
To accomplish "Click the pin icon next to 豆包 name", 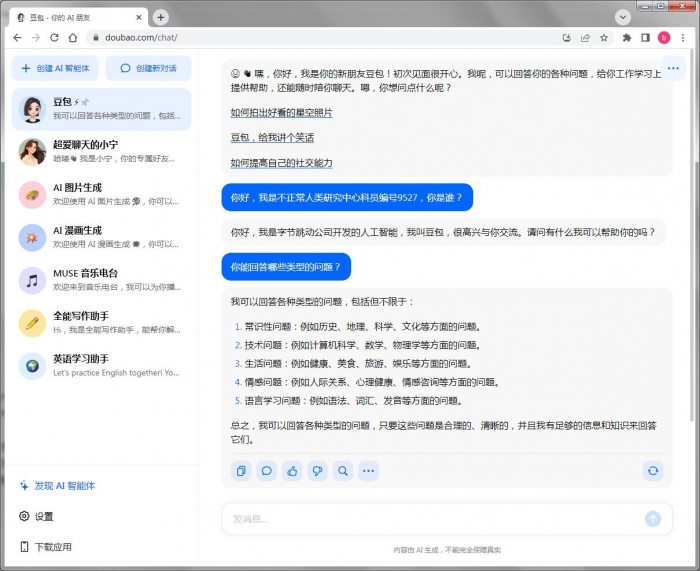I will pyautogui.click(x=85, y=102).
